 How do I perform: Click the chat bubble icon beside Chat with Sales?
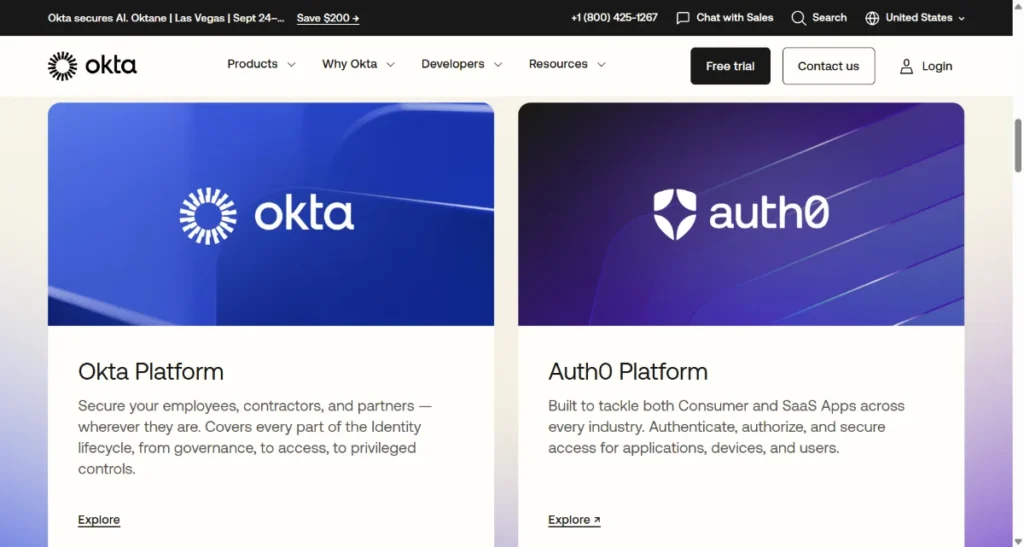(x=682, y=18)
